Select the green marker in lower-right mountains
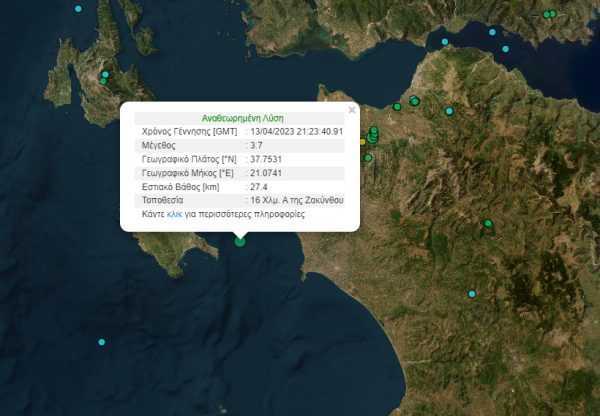Viewport: 600px width, 416px height. pyautogui.click(x=488, y=223)
